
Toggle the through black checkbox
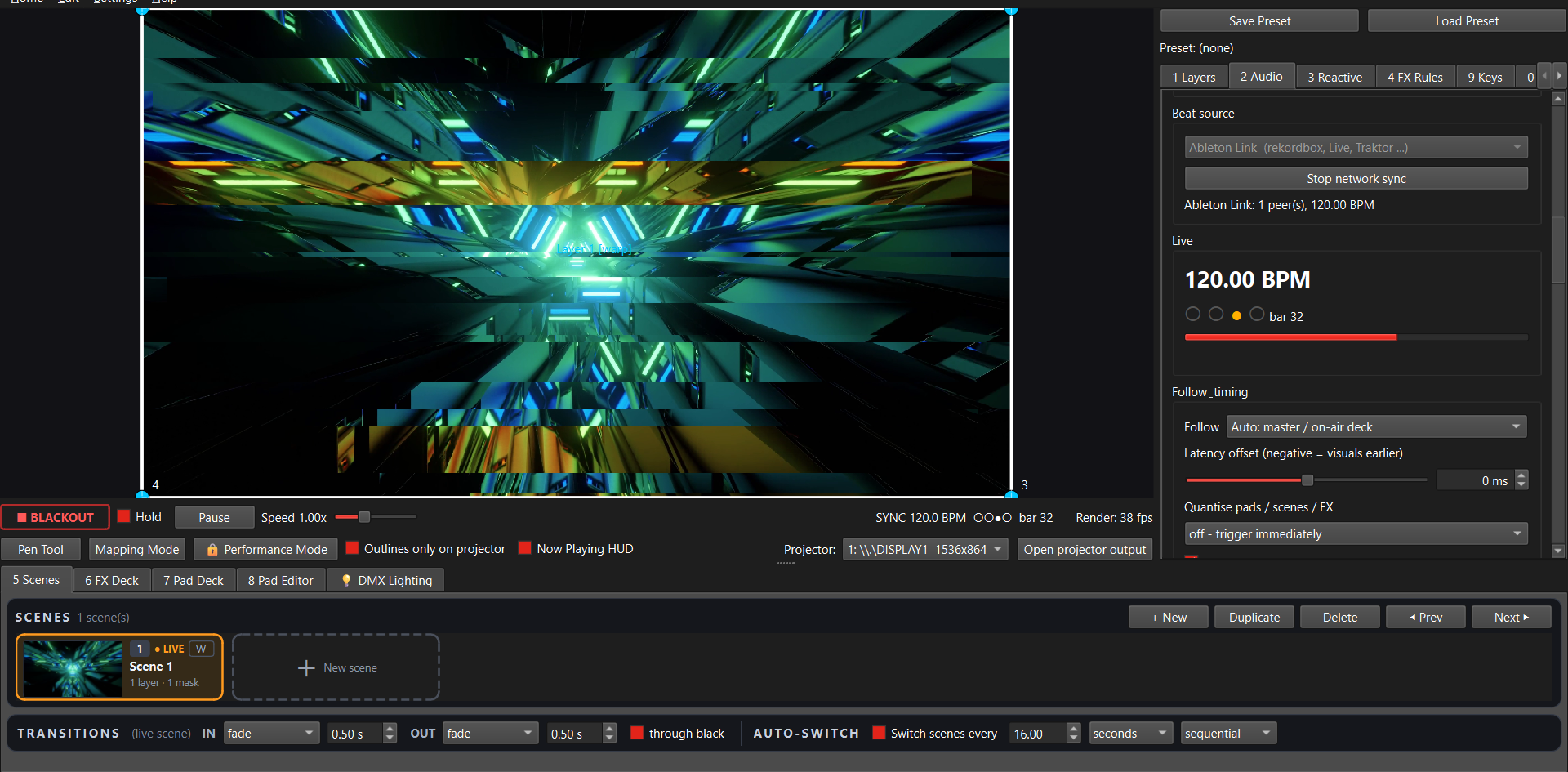pyautogui.click(x=637, y=733)
